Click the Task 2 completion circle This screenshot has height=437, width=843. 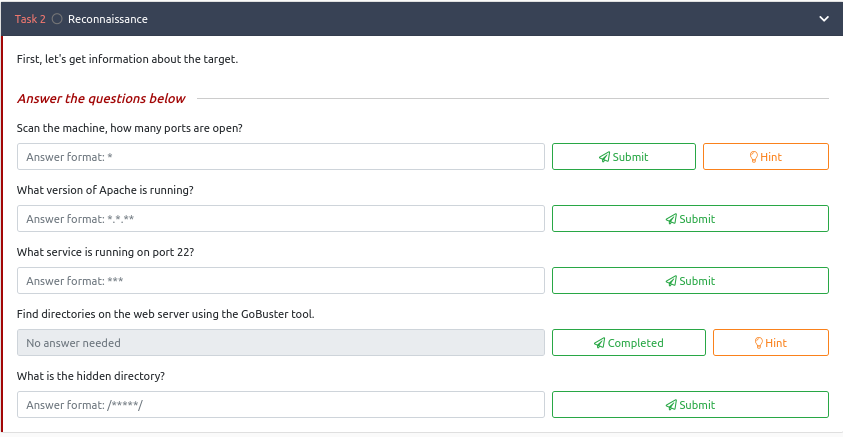coord(57,19)
